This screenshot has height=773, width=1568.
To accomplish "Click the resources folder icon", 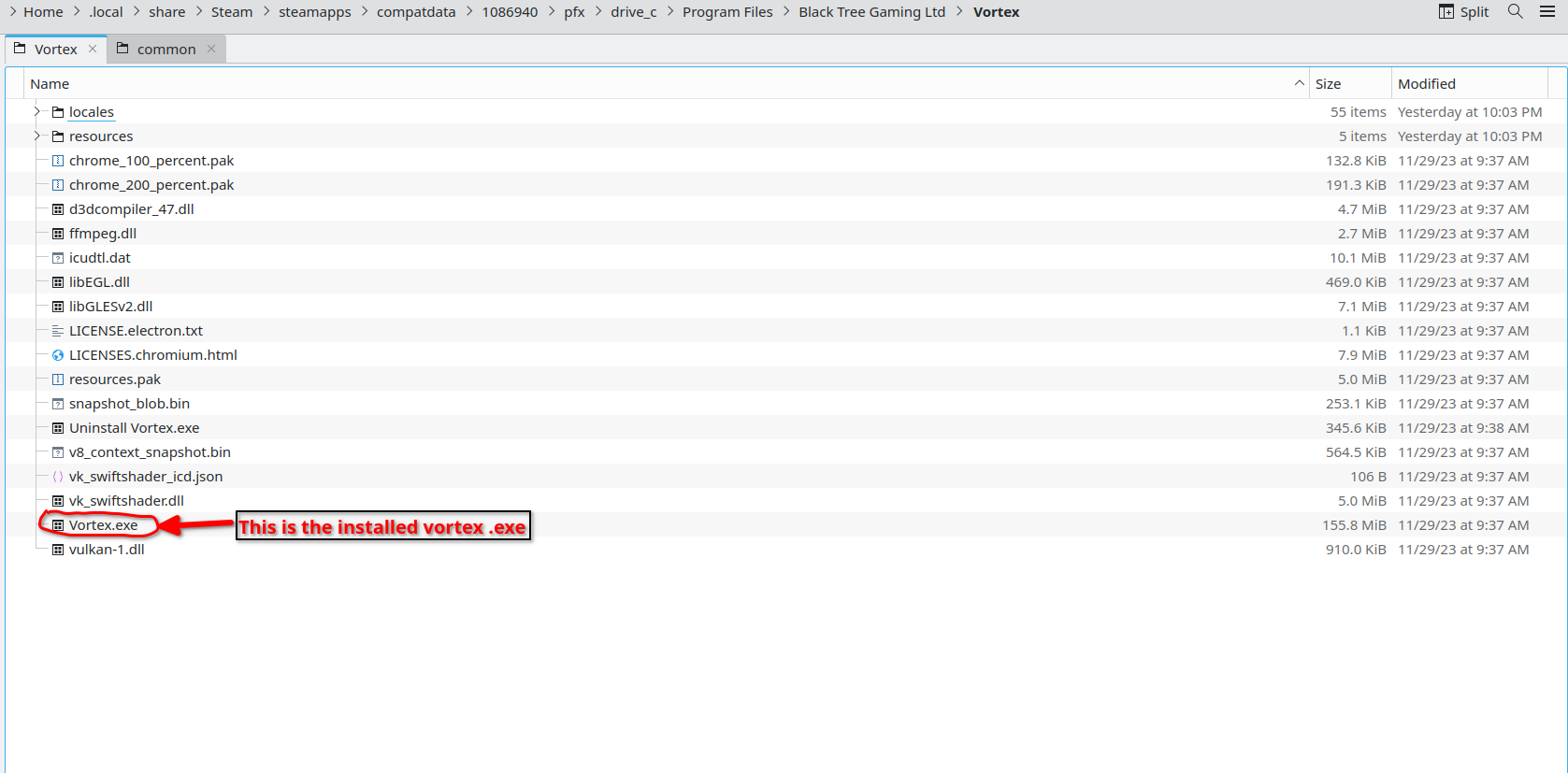I will (58, 136).
